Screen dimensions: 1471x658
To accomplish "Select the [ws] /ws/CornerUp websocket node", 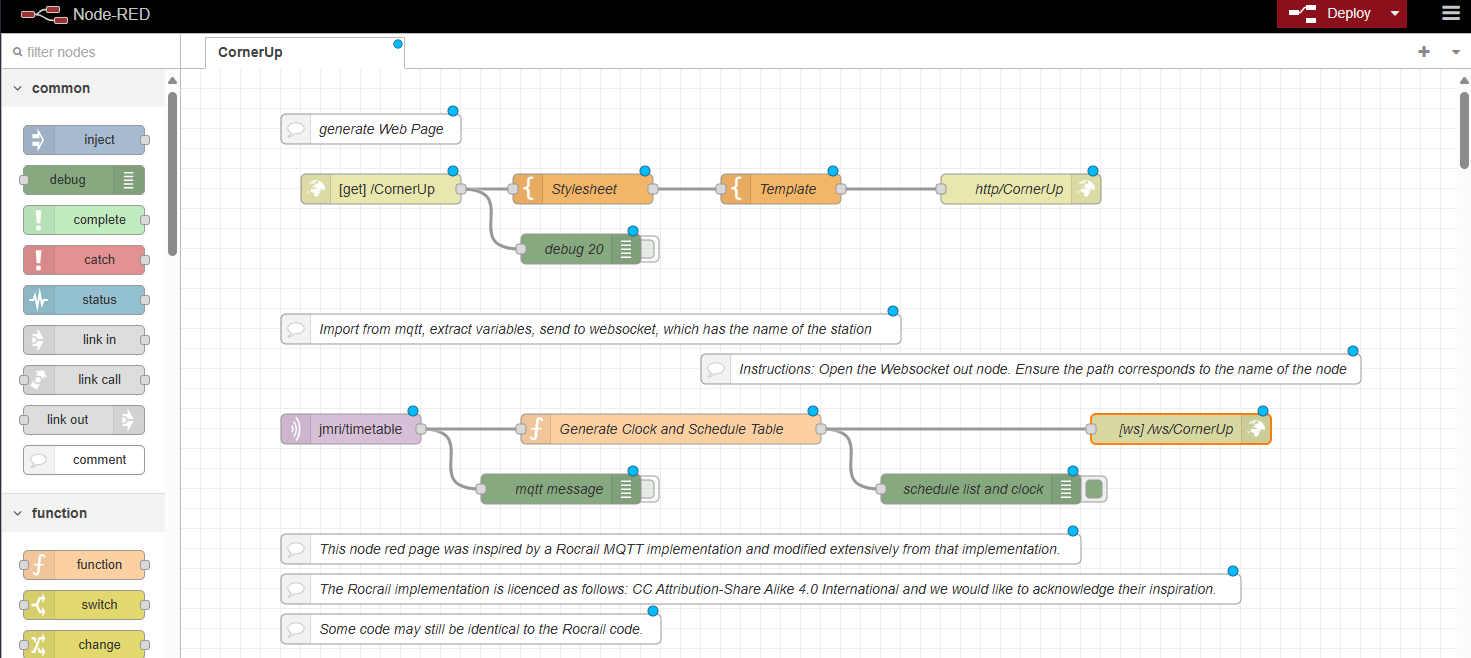I will [x=1180, y=428].
